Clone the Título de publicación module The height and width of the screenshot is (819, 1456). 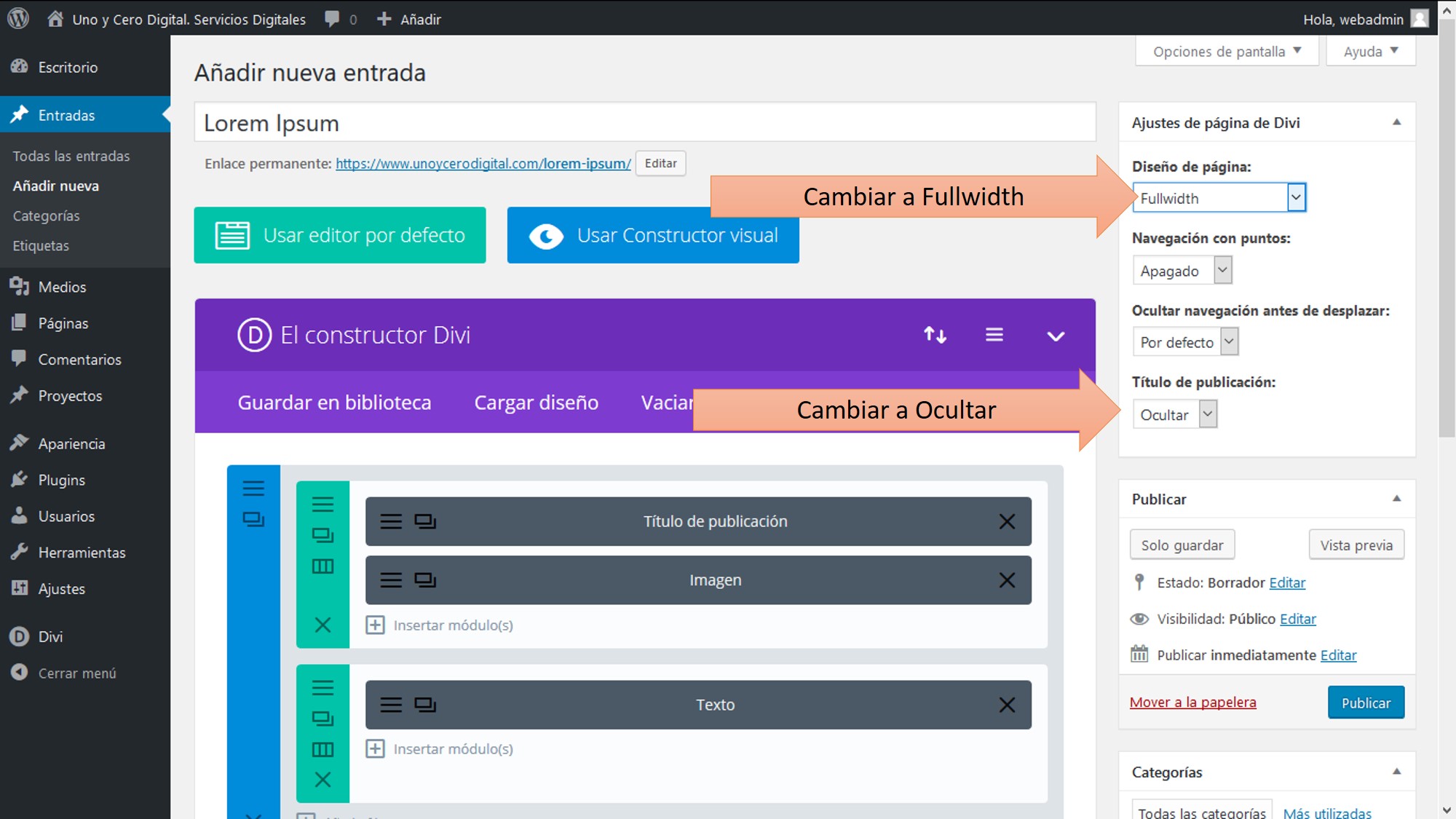point(425,521)
